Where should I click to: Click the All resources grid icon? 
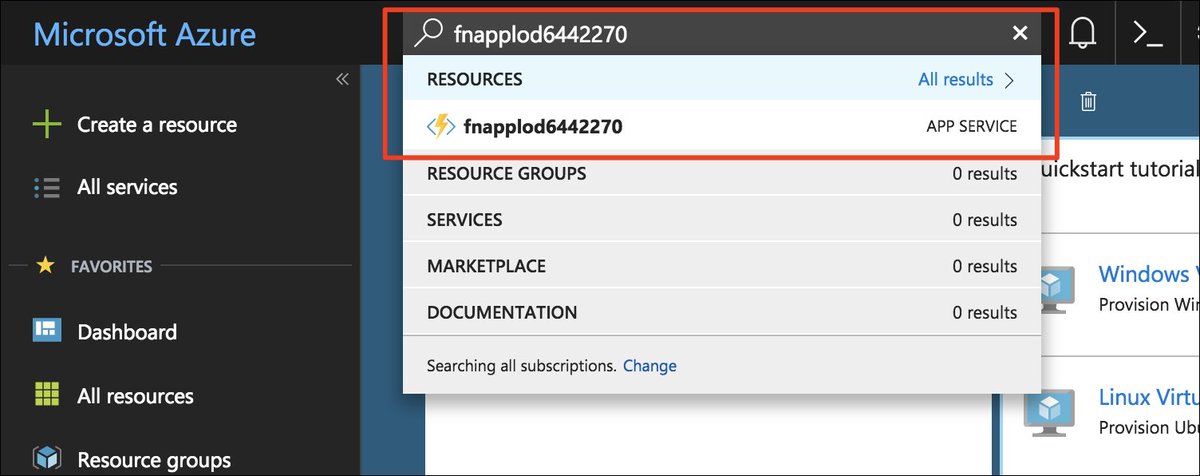47,396
